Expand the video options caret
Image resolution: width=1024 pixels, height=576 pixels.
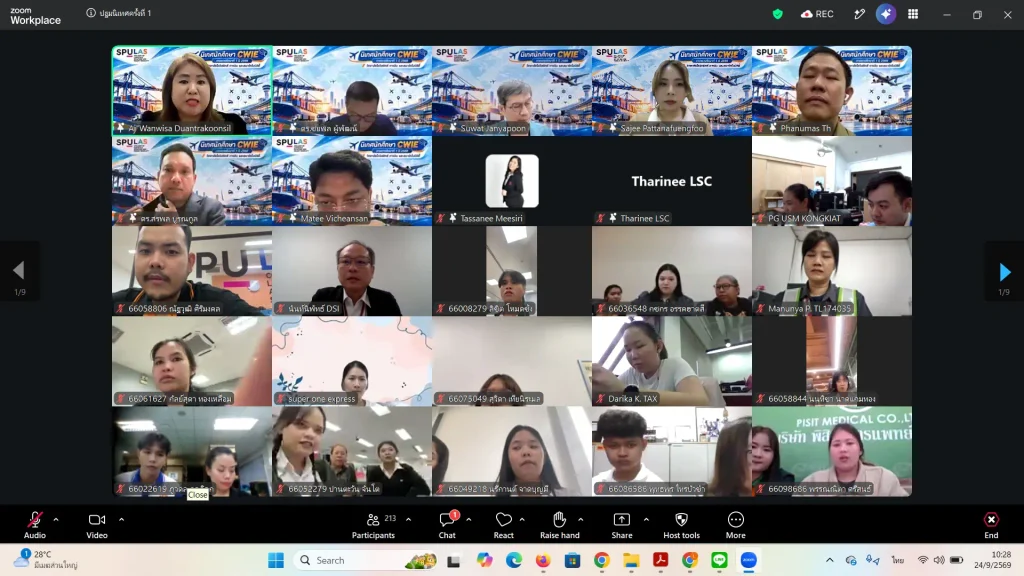121,520
